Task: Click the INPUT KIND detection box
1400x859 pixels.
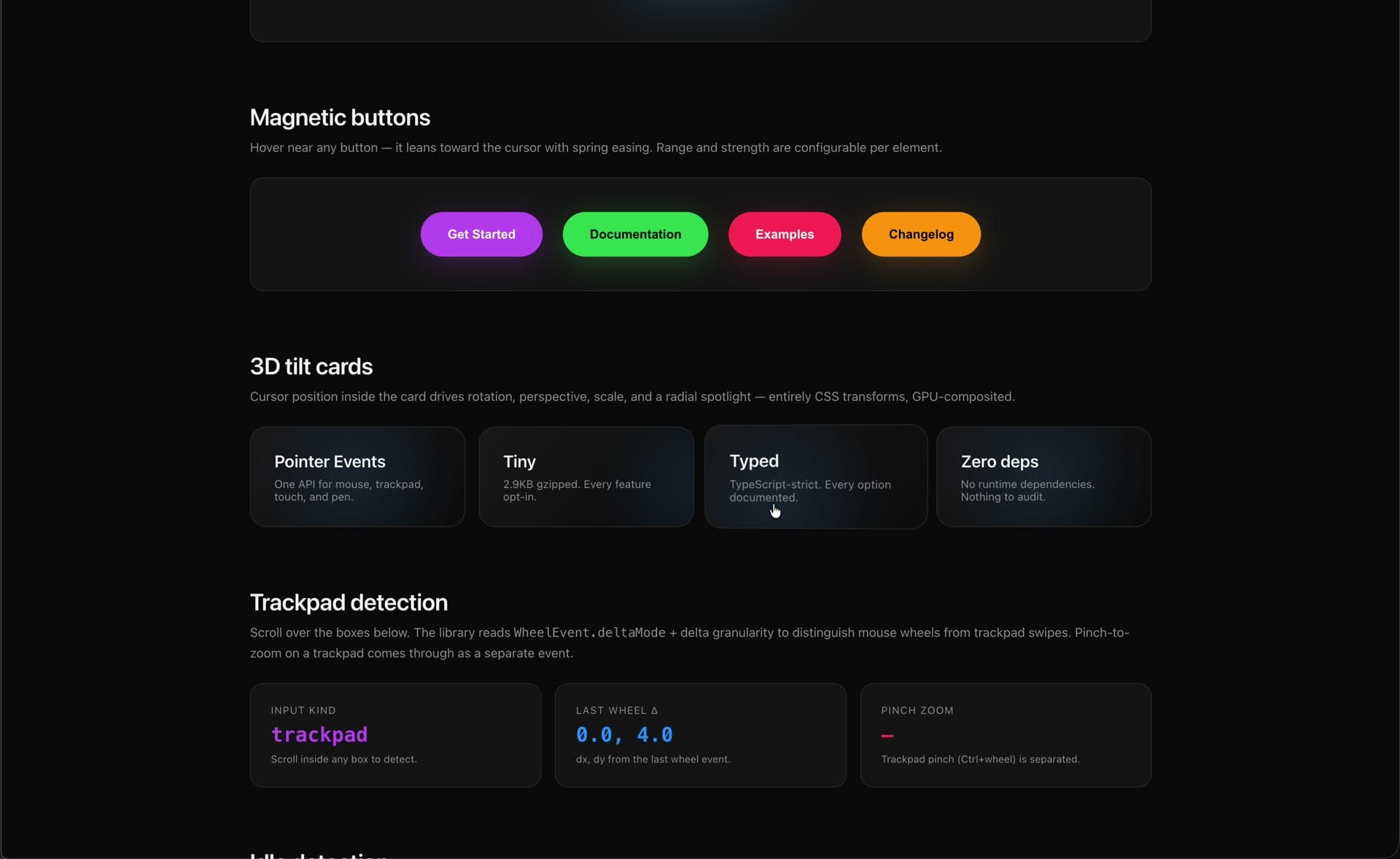Action: 394,735
